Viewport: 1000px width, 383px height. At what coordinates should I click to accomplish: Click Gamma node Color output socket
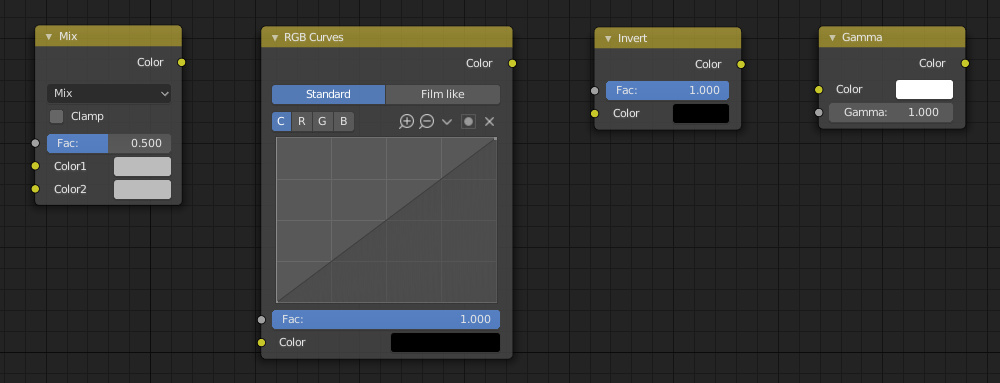[x=965, y=63]
